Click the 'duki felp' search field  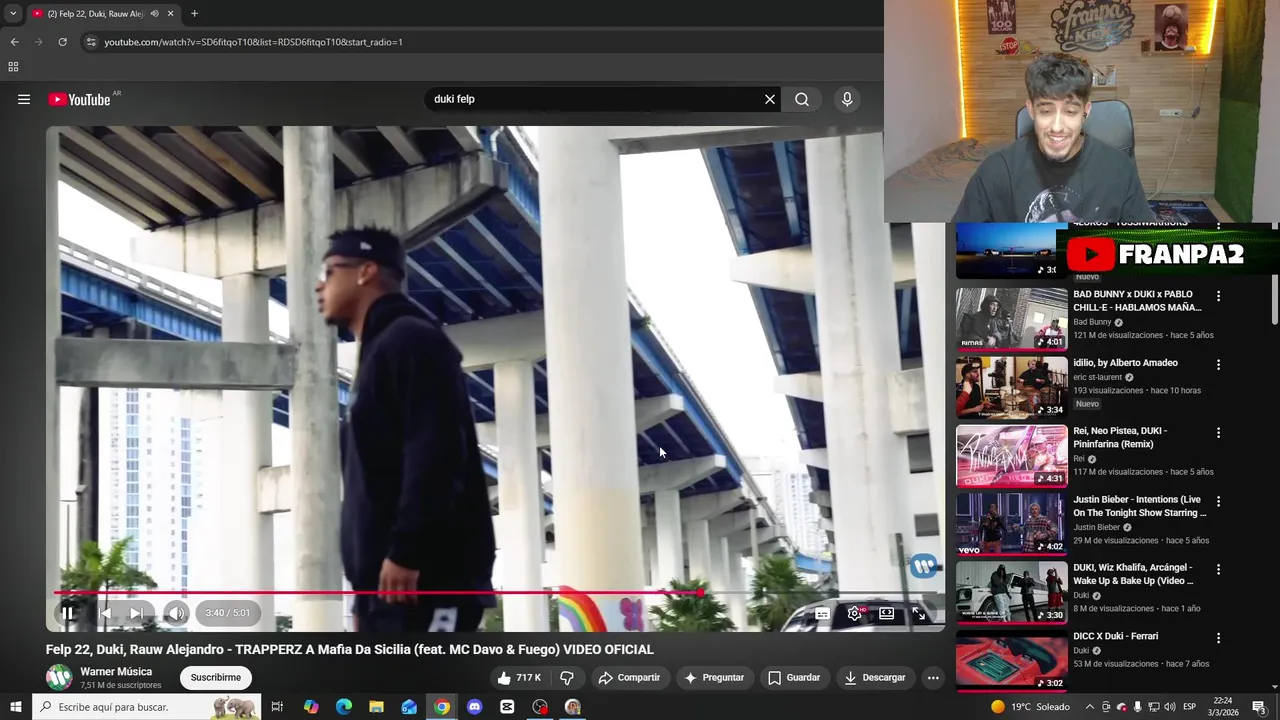[x=595, y=99]
